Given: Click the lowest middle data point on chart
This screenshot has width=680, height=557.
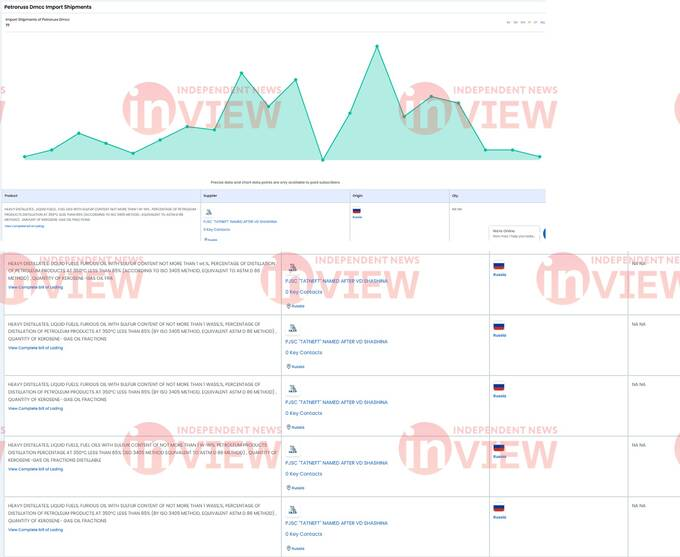Looking at the screenshot, I should click(322, 159).
